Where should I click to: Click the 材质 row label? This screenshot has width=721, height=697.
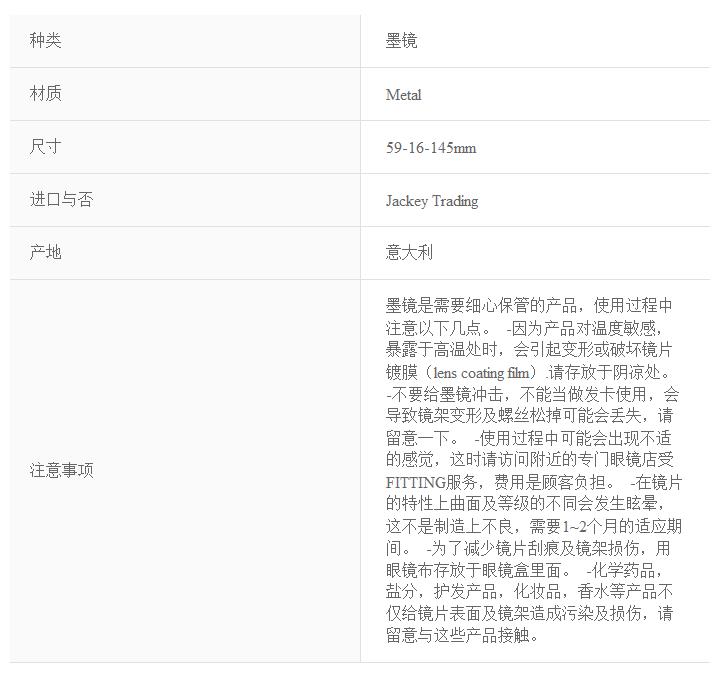[x=45, y=94]
